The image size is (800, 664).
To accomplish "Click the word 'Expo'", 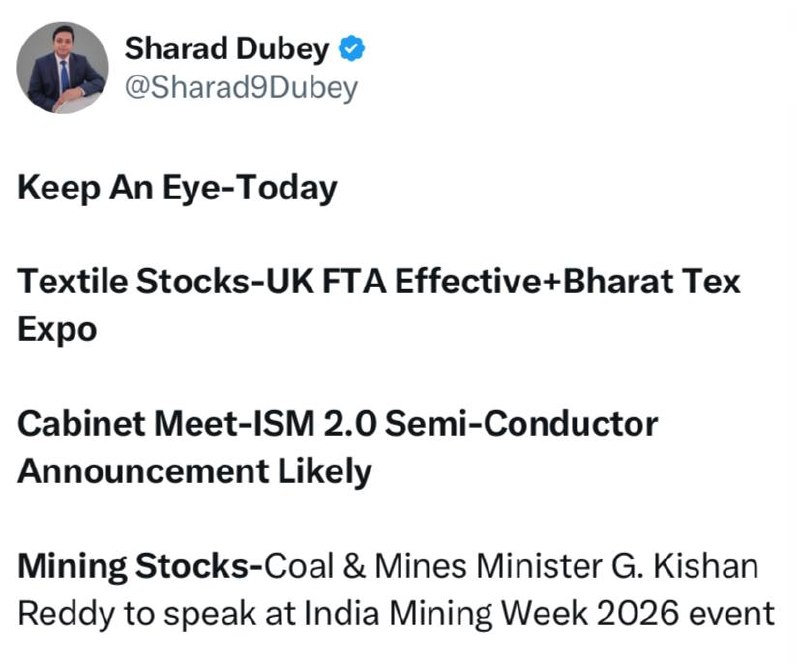I will [57, 330].
